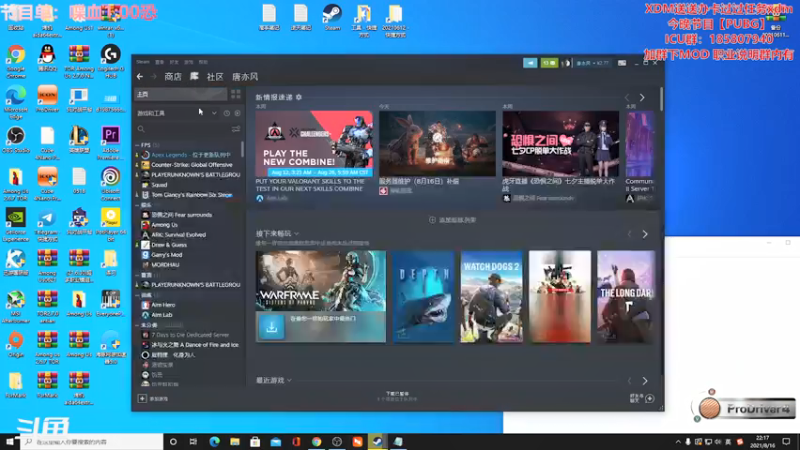
Task: Click the blue announcements button in Steam title bar
Action: (x=530, y=63)
